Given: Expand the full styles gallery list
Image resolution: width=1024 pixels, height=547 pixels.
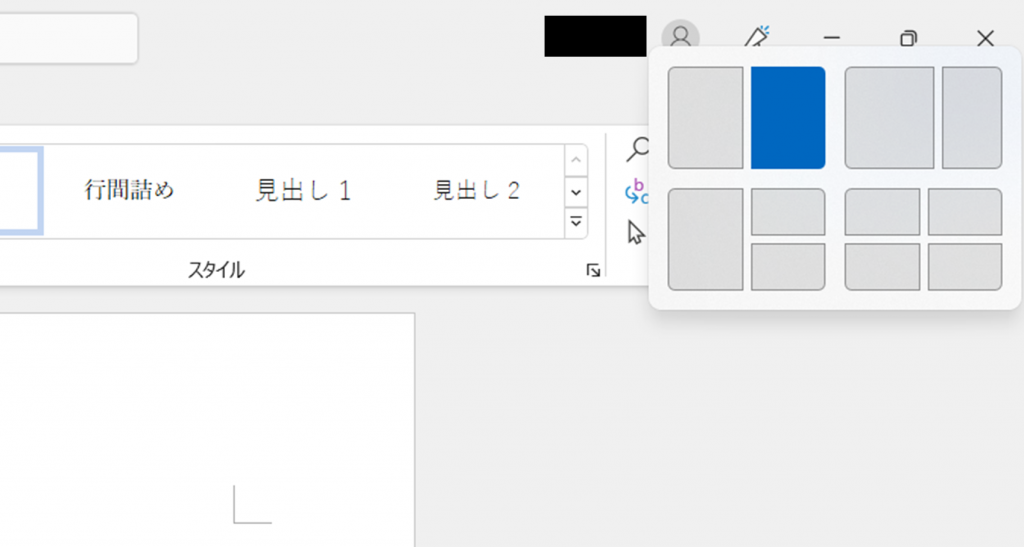Looking at the screenshot, I should point(576,222).
